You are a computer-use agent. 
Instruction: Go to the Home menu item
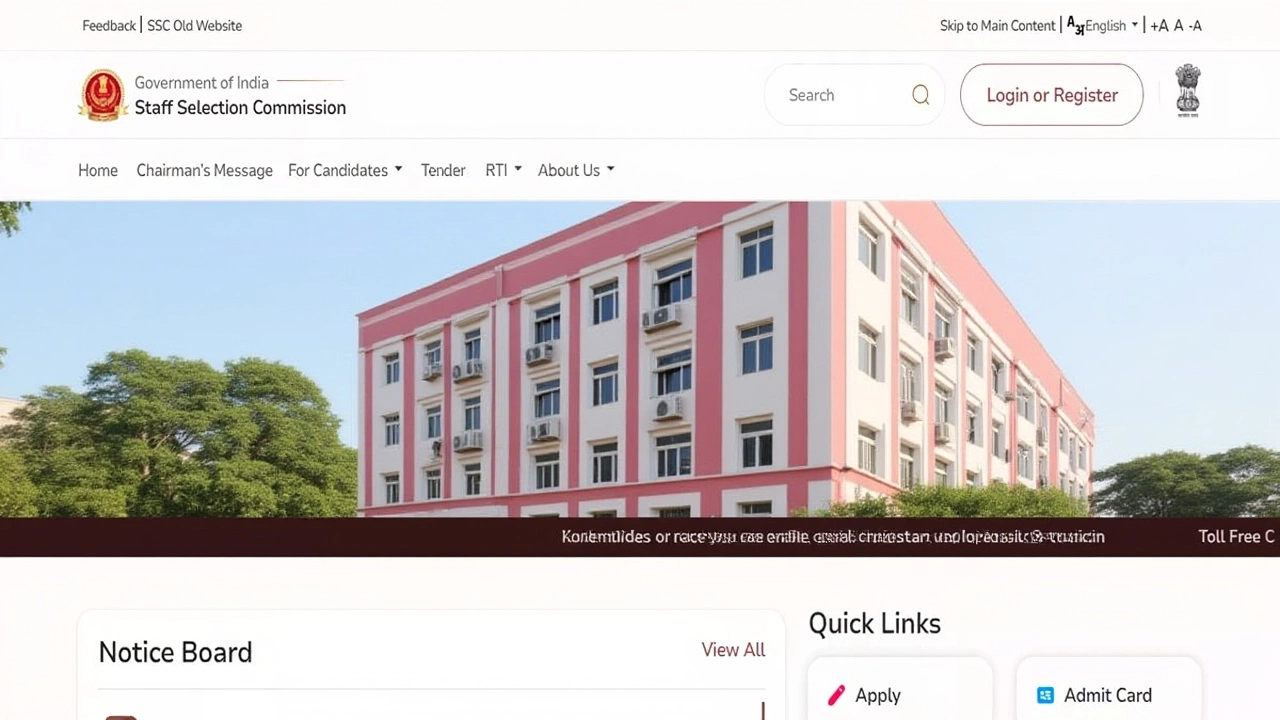click(x=98, y=170)
